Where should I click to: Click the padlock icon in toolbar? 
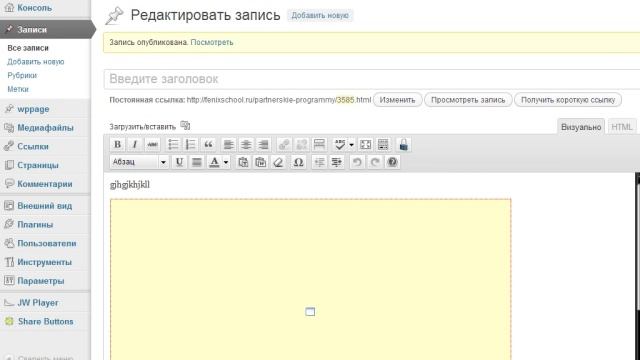[x=404, y=144]
